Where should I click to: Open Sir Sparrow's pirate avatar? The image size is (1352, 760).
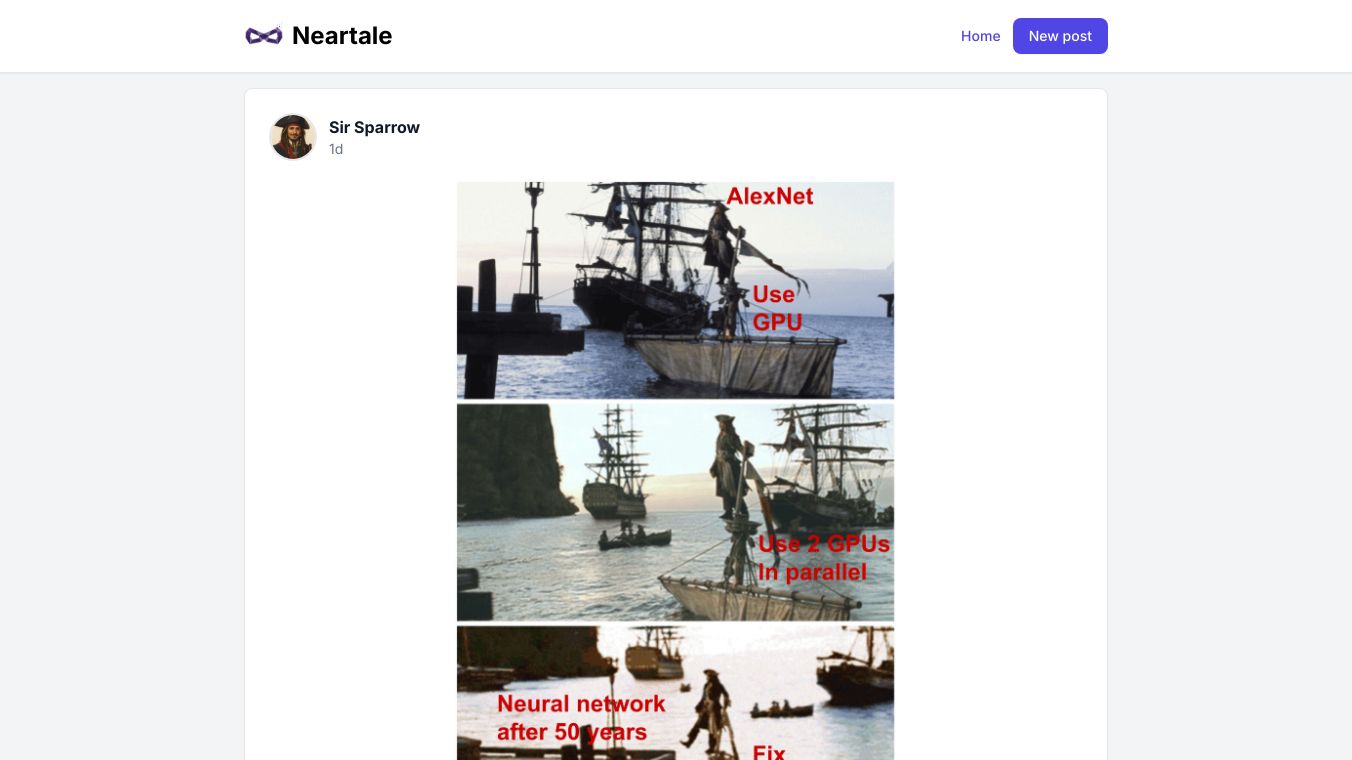point(293,137)
